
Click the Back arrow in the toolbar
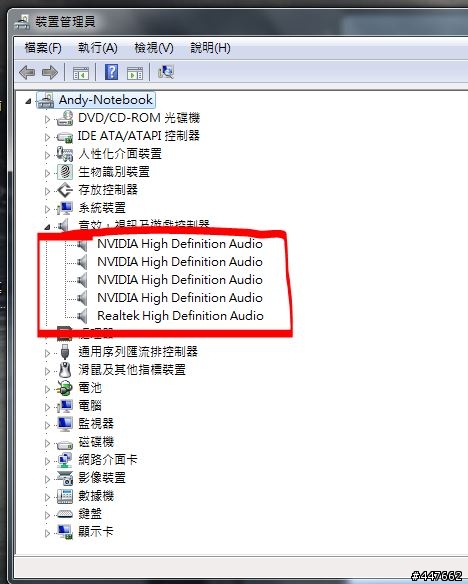pos(27,72)
